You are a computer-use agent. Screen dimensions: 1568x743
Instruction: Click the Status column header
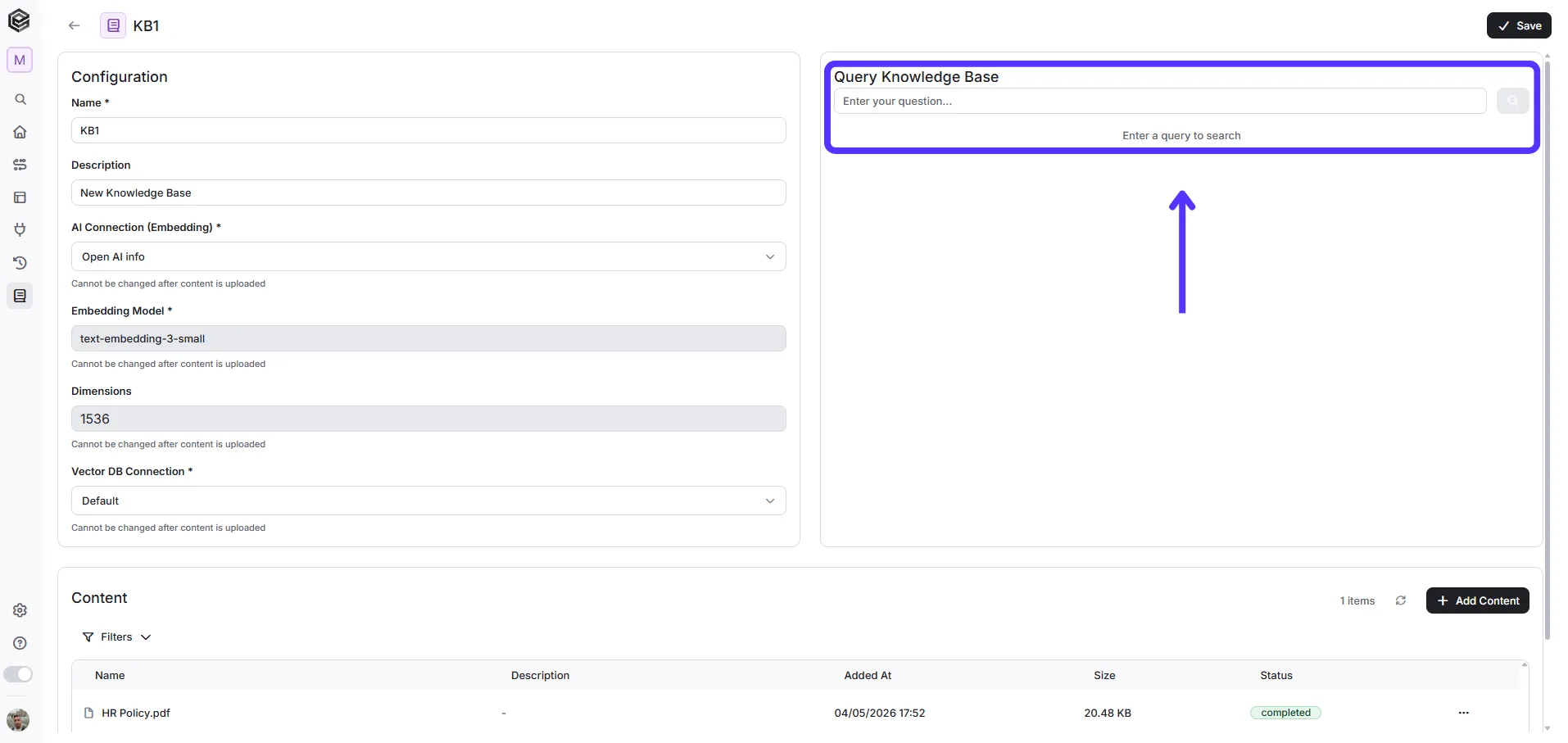click(x=1276, y=675)
